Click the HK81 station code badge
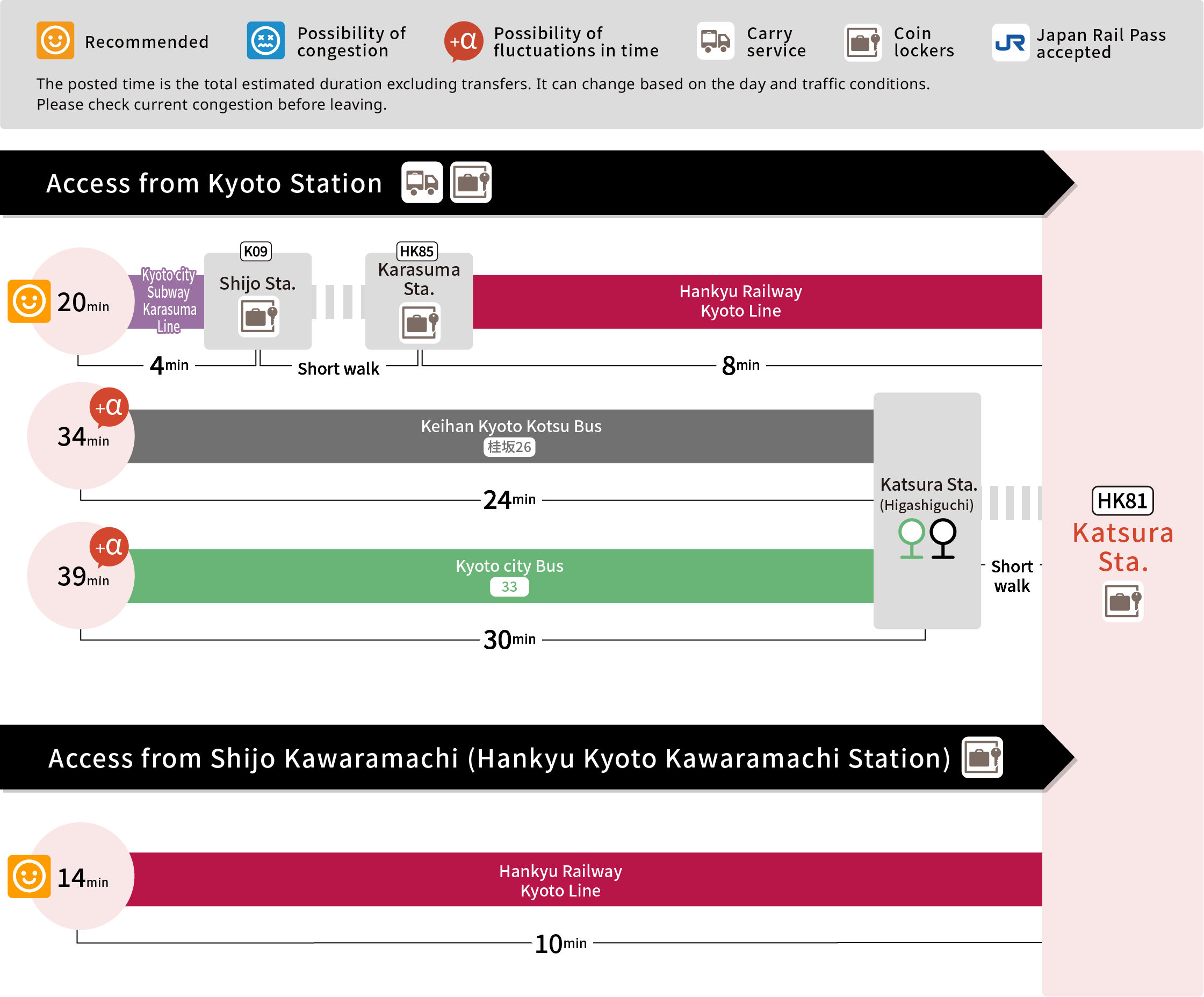This screenshot has height=997, width=1204. coord(1122,501)
